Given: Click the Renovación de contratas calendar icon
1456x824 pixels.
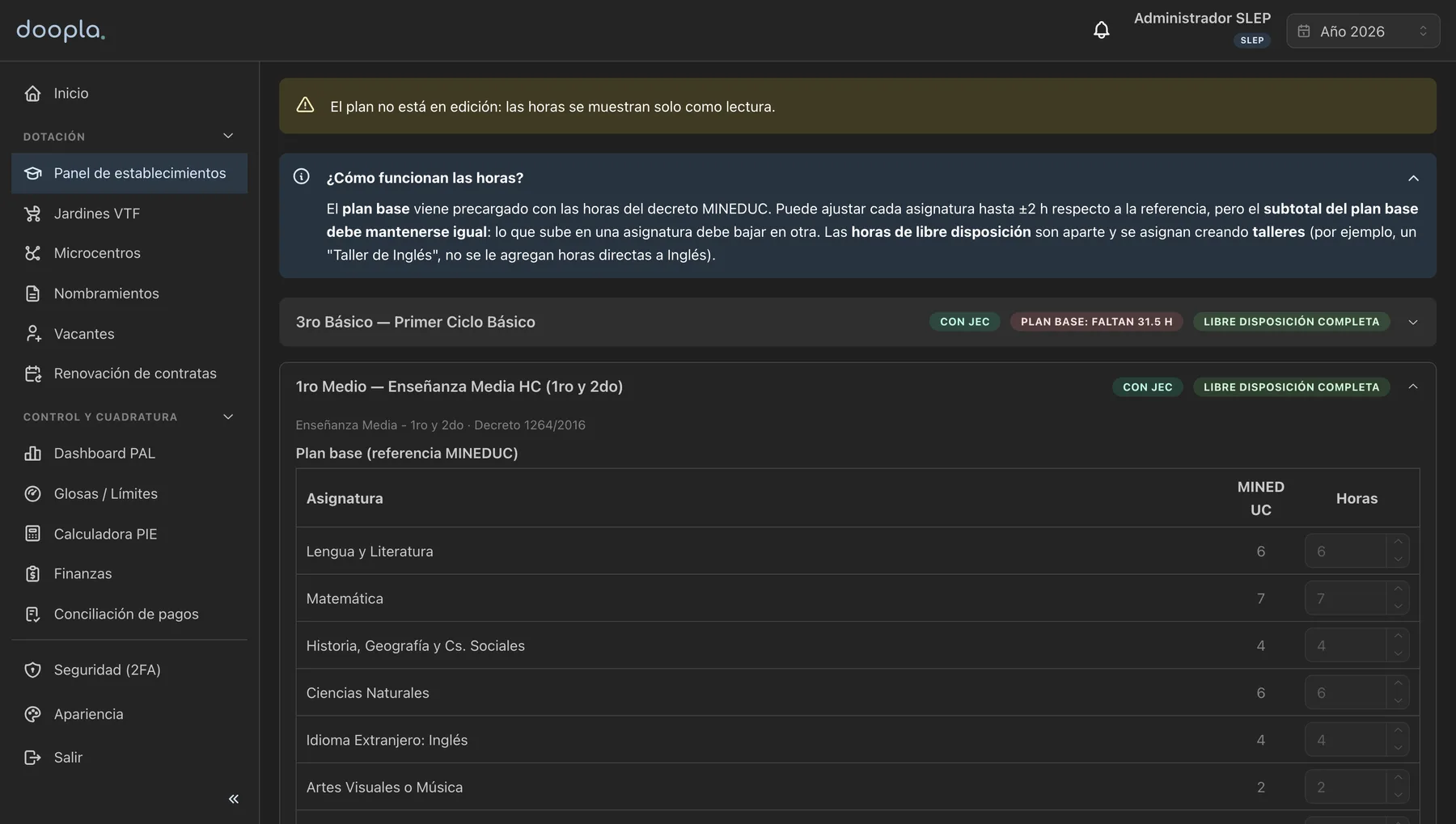Looking at the screenshot, I should [32, 374].
